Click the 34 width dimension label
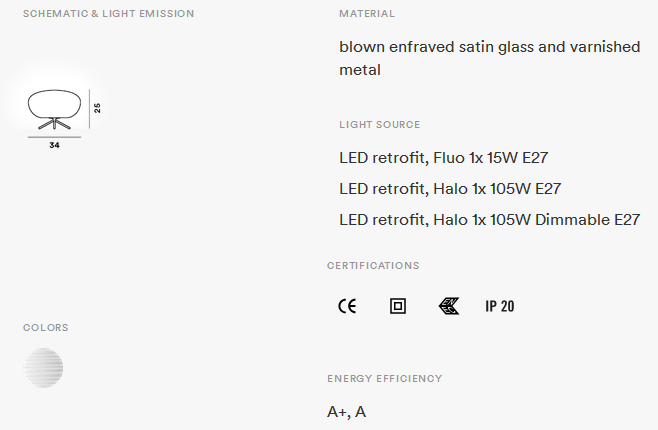Image resolution: width=658 pixels, height=430 pixels. (55, 145)
